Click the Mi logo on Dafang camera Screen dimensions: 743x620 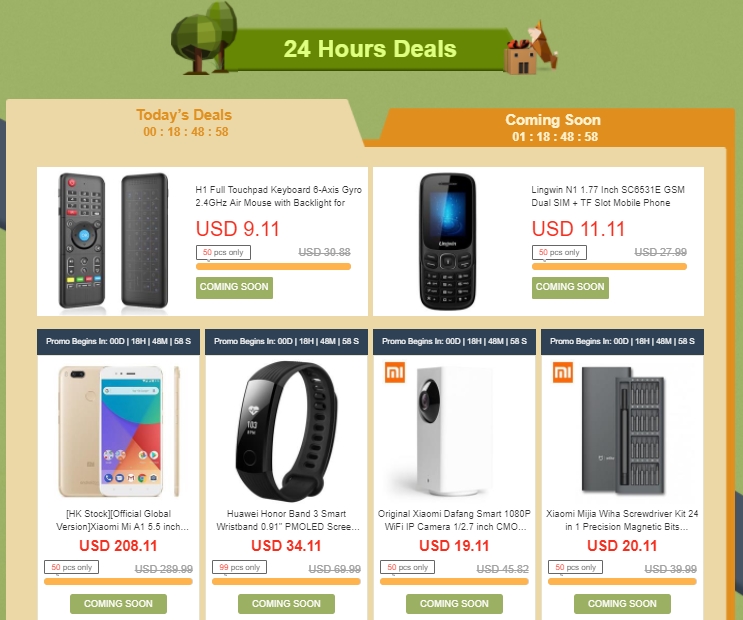pos(395,372)
